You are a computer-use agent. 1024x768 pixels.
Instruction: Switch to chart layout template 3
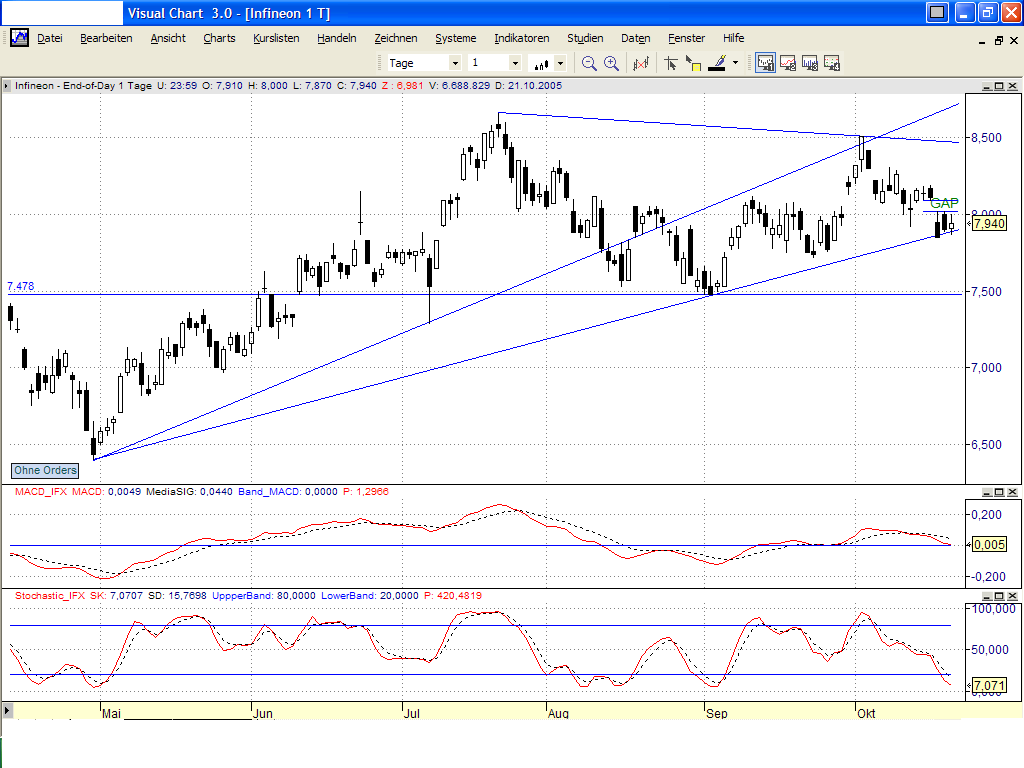pos(810,62)
